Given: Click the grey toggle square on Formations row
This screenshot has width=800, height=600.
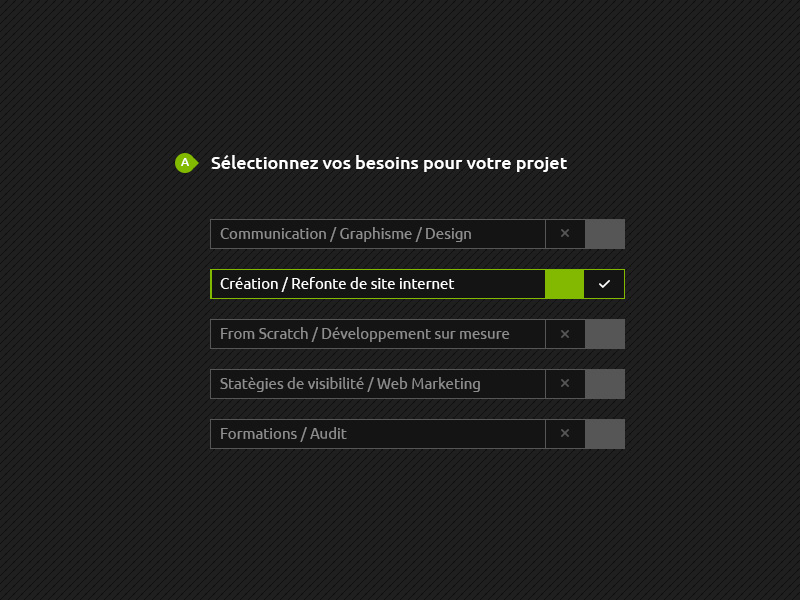Looking at the screenshot, I should click(604, 434).
